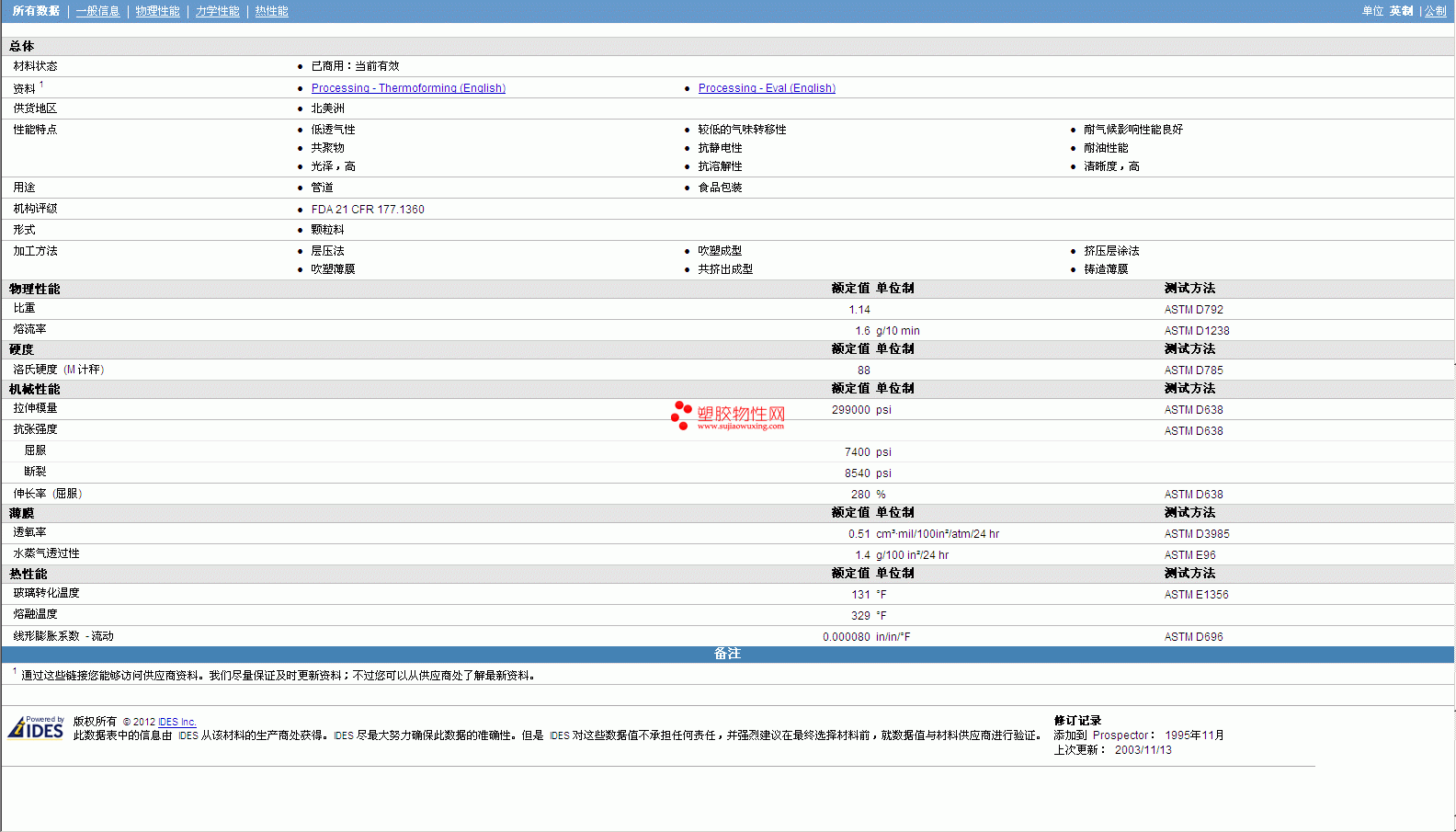Switch units to 英制

[x=1401, y=11]
